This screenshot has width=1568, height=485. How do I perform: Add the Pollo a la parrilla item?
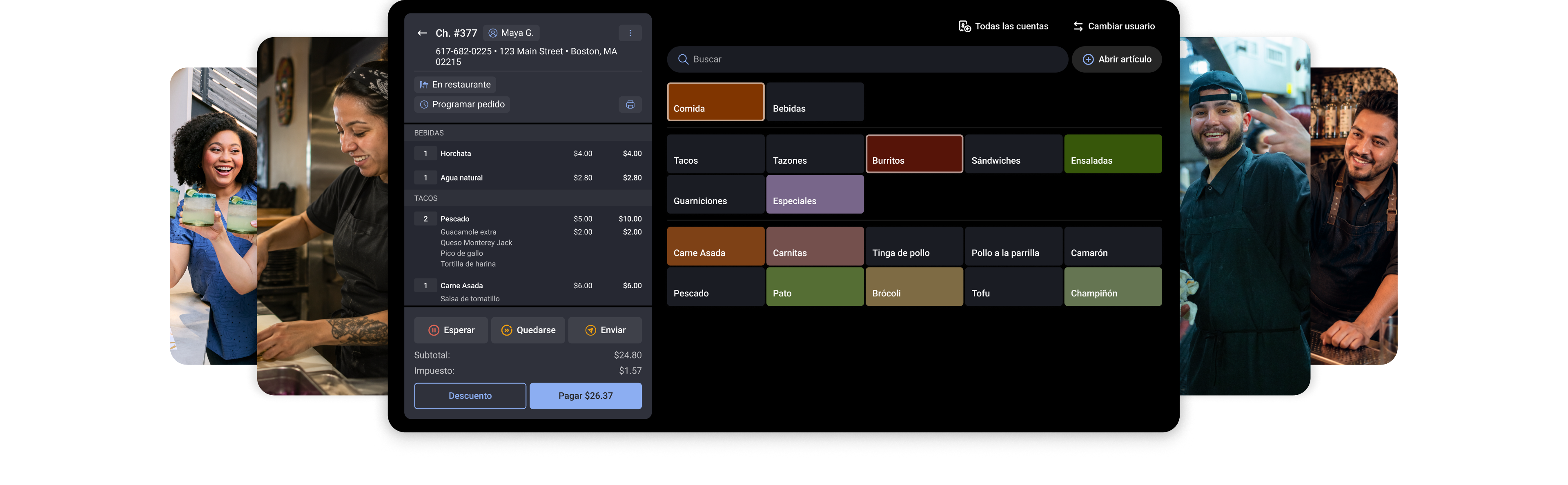1013,247
